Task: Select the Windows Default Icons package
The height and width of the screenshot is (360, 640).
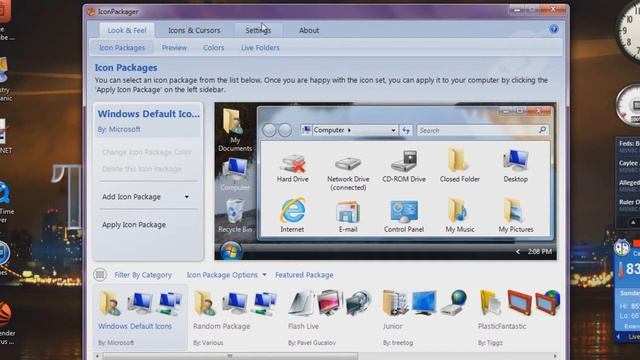Action: pyautogui.click(x=140, y=318)
